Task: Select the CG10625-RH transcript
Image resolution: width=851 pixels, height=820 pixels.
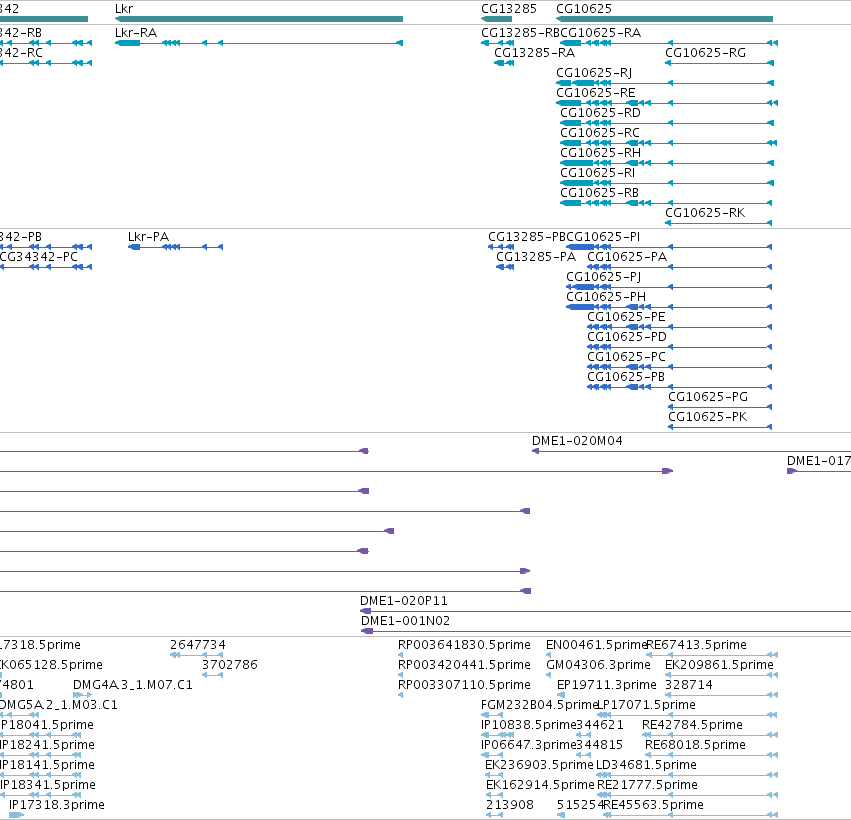Action: pyautogui.click(x=667, y=163)
